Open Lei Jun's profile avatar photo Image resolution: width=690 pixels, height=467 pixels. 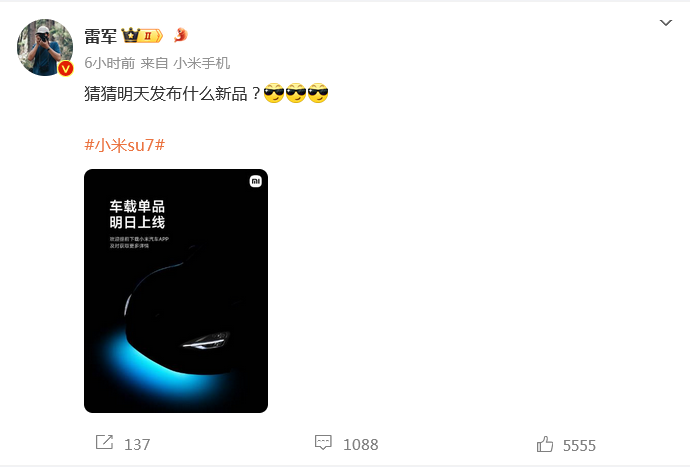[x=45, y=47]
